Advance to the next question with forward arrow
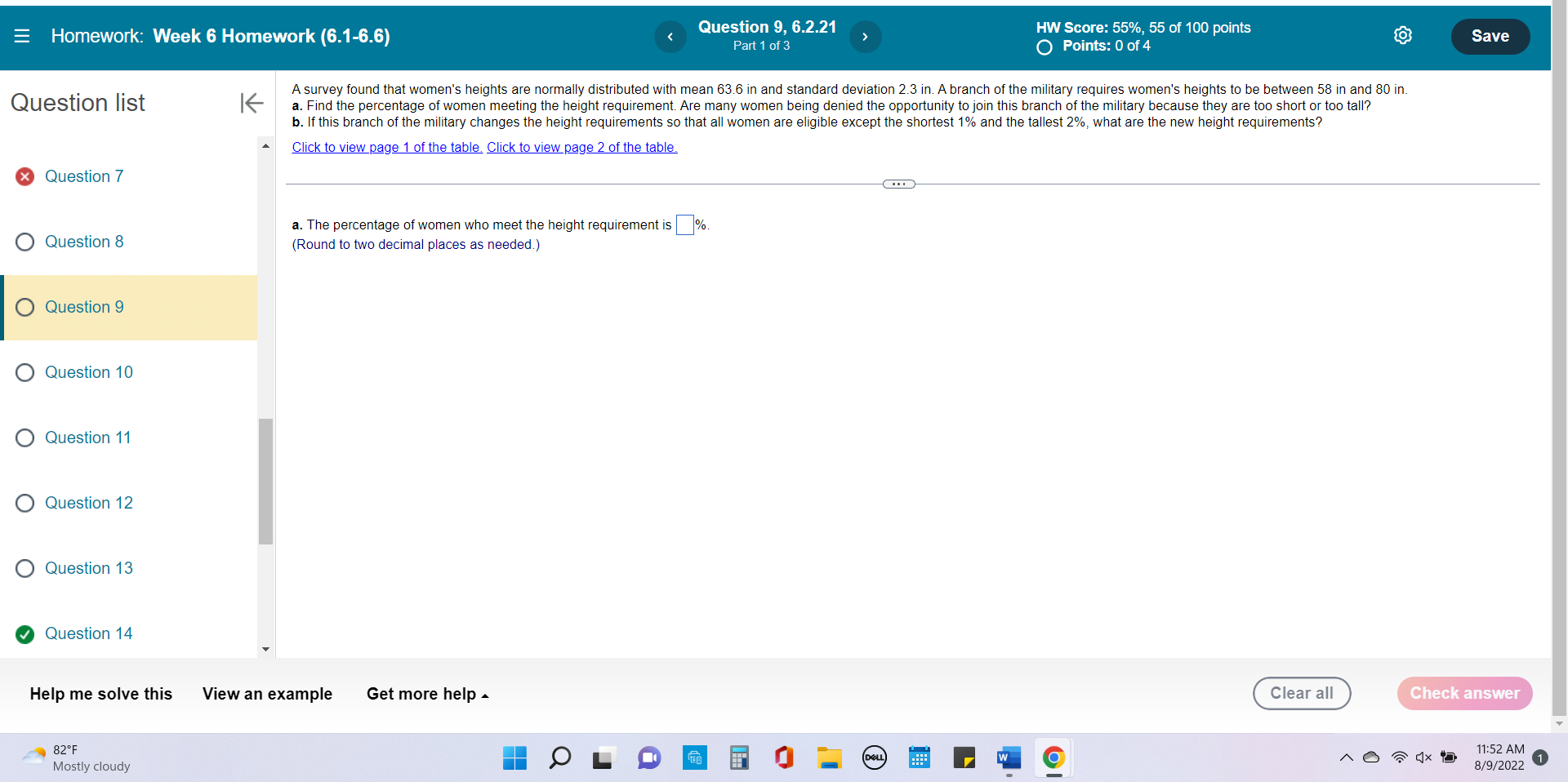This screenshot has height=782, width=1568. 866,36
